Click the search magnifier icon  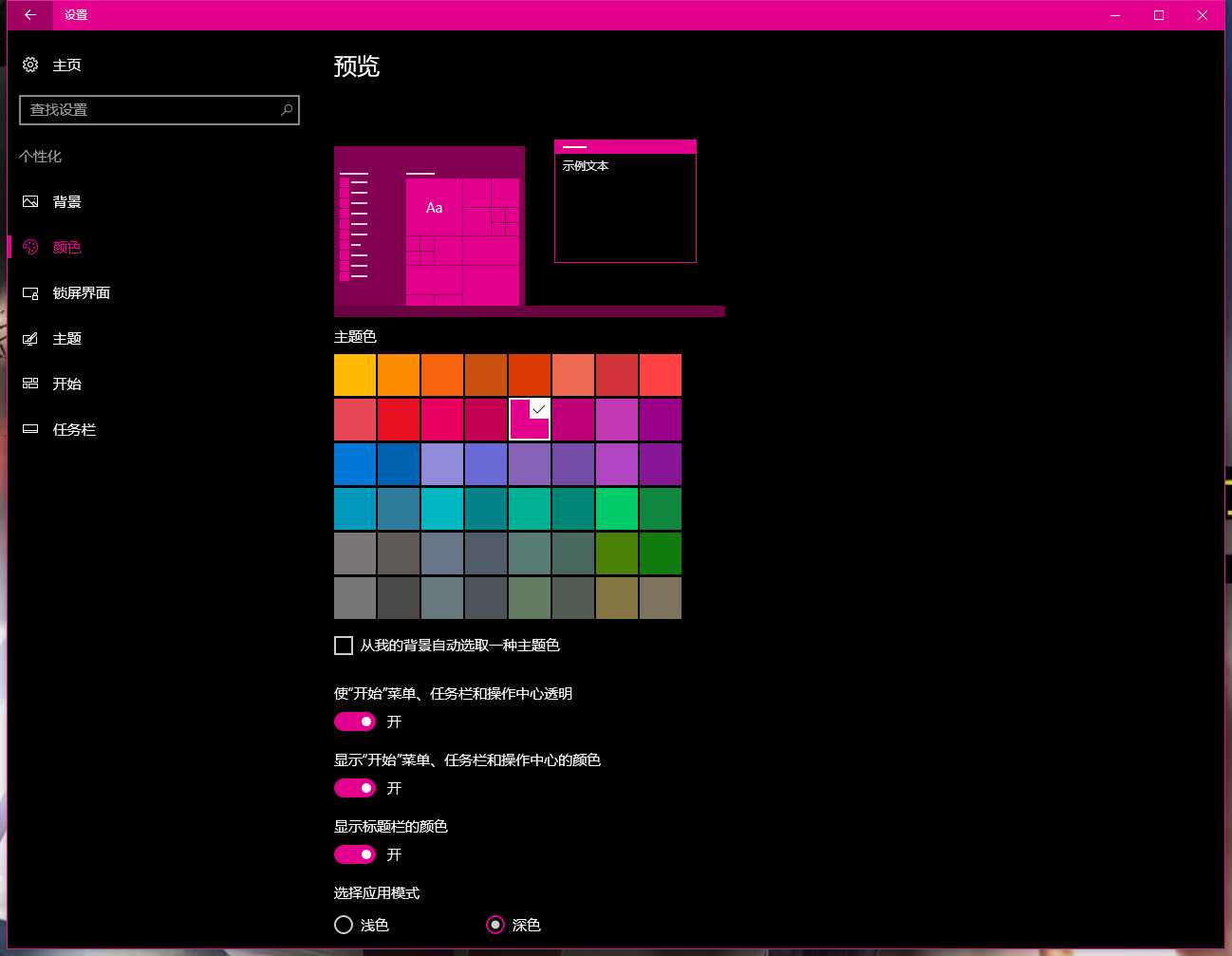coord(287,110)
